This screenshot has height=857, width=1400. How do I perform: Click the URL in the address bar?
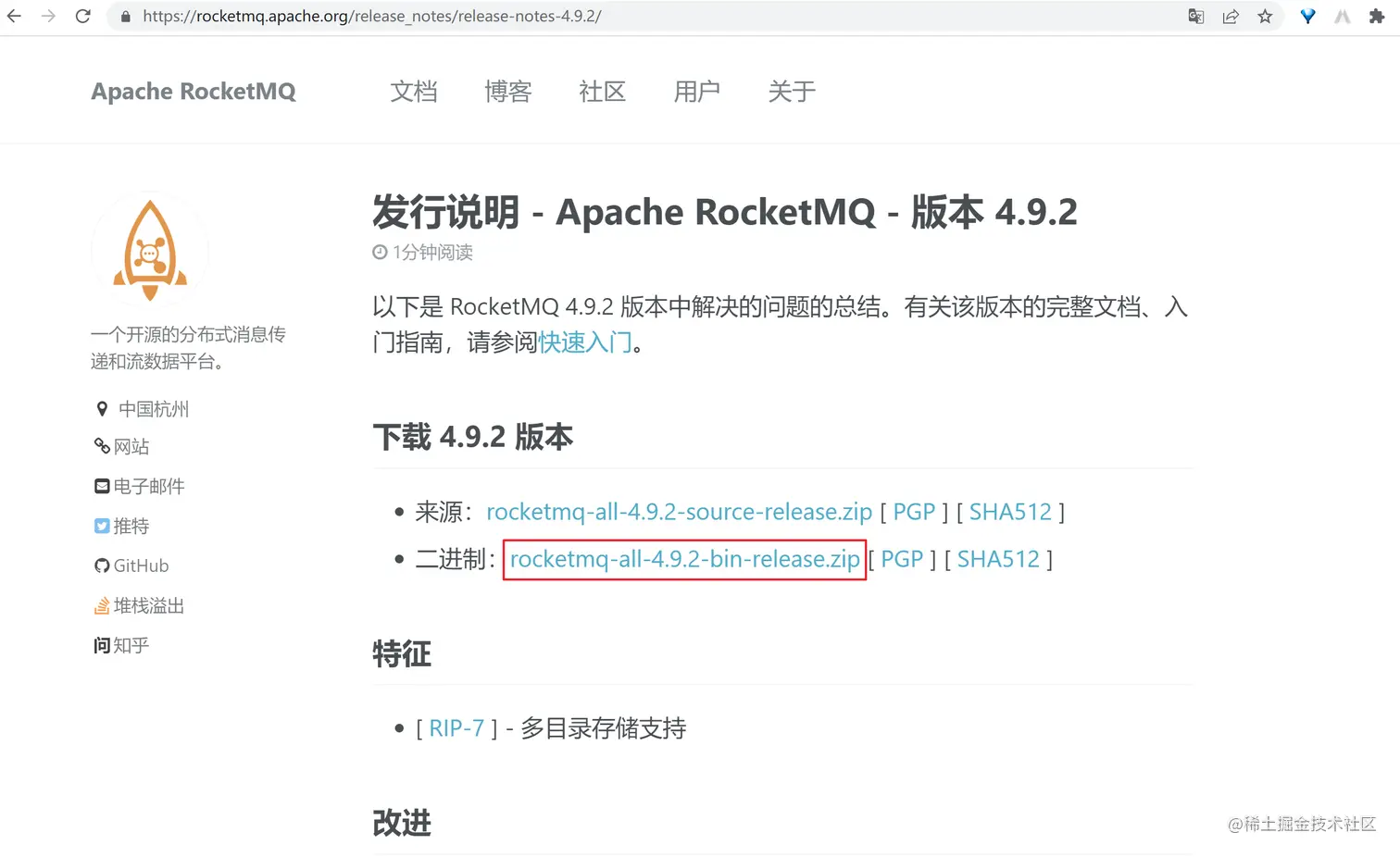pyautogui.click(x=372, y=17)
